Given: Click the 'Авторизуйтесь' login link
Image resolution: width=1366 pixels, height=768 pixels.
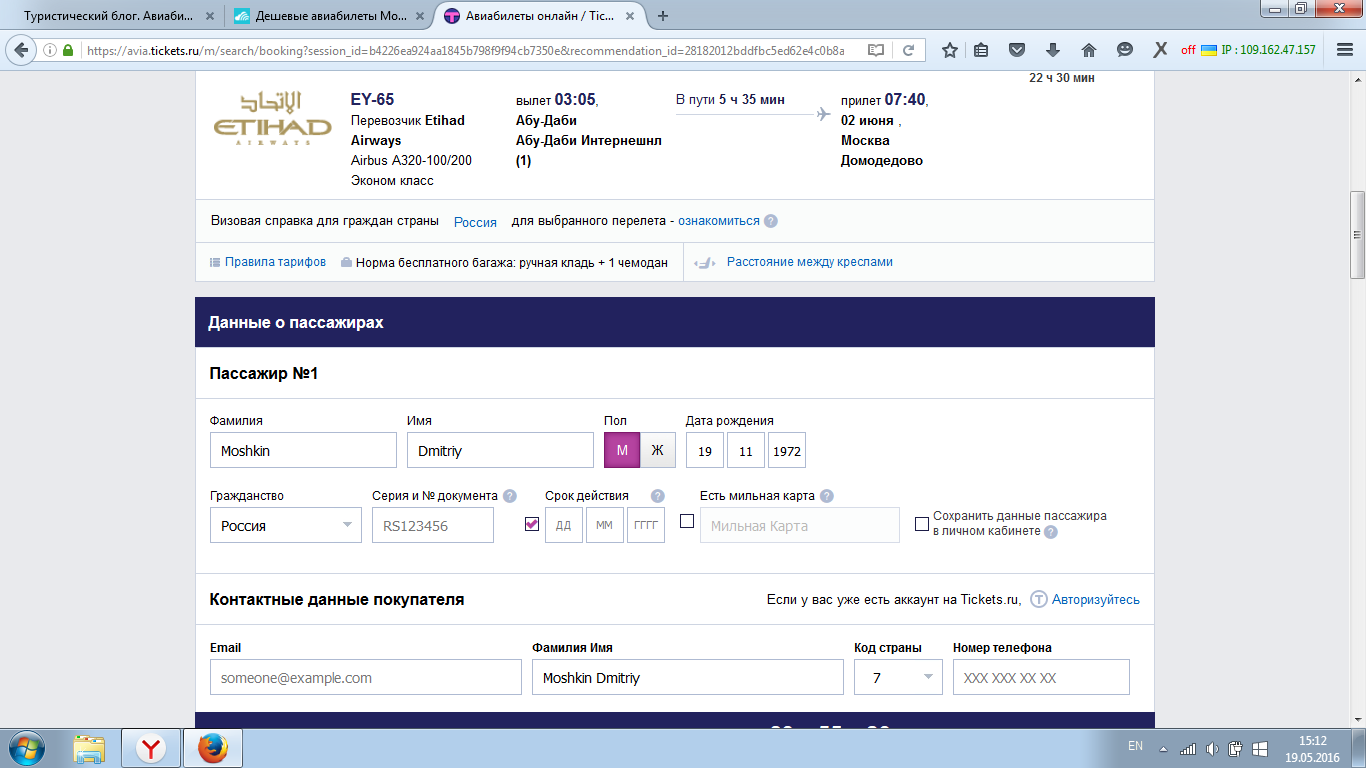Looking at the screenshot, I should [x=1096, y=600].
